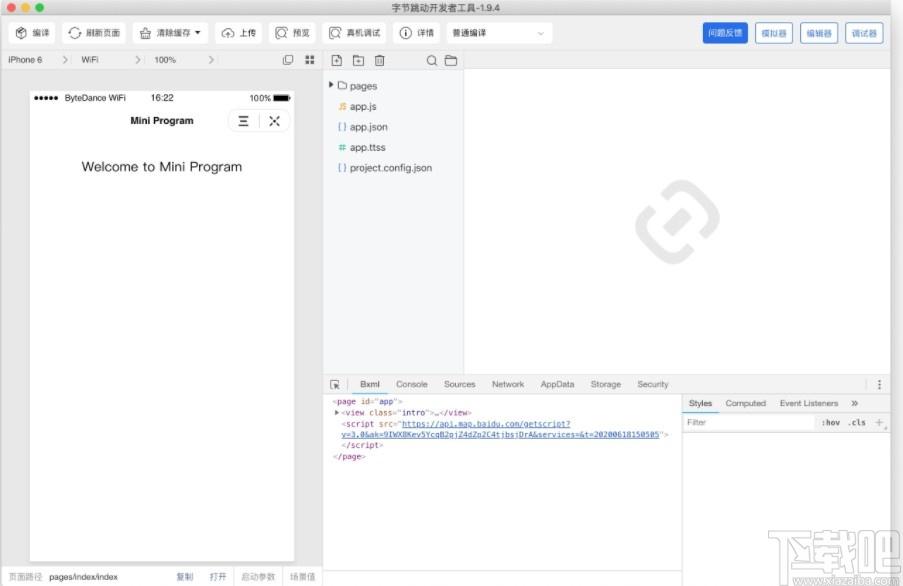
Task: Expand the pages folder
Action: click(x=331, y=85)
